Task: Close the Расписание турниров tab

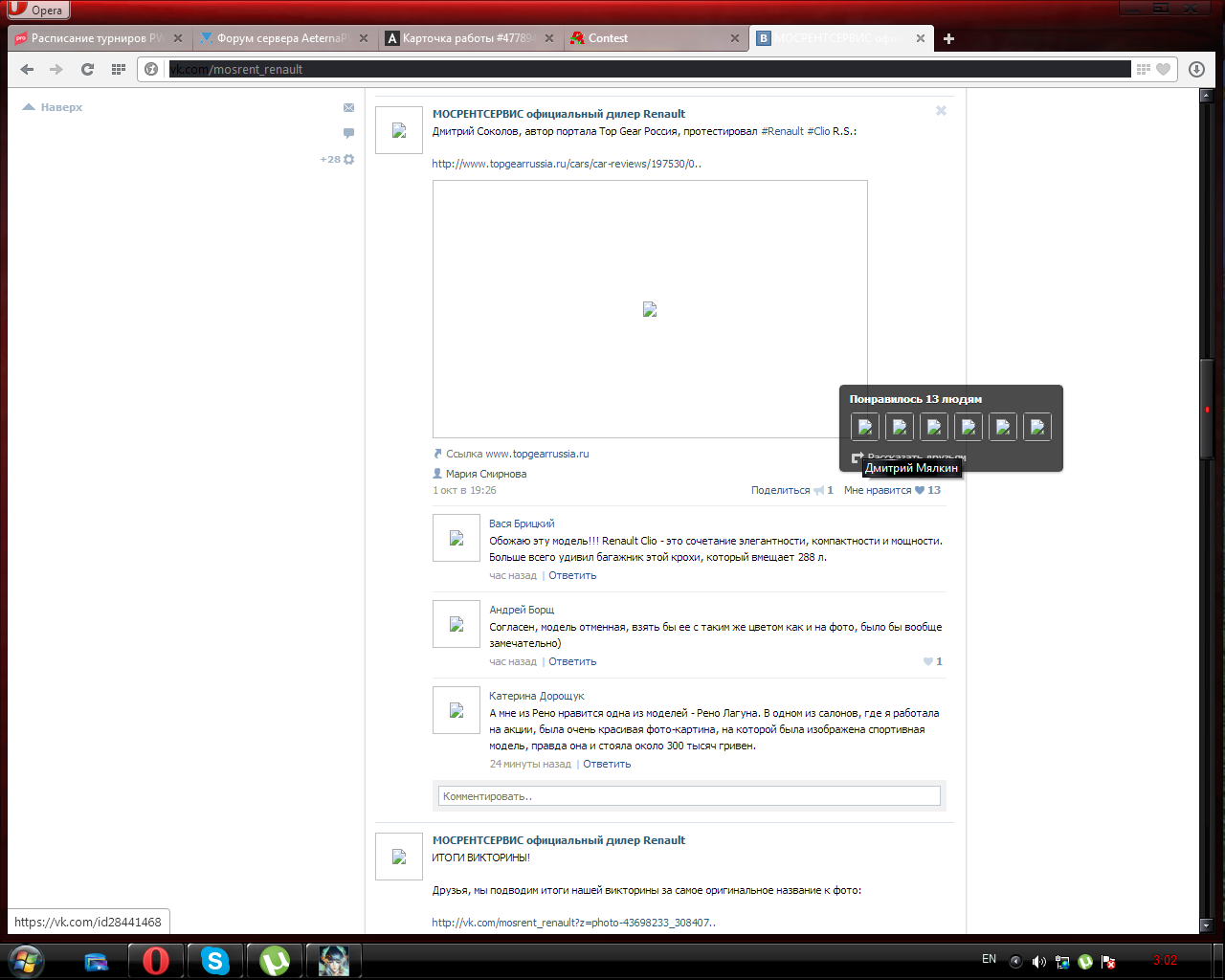Action: (178, 38)
